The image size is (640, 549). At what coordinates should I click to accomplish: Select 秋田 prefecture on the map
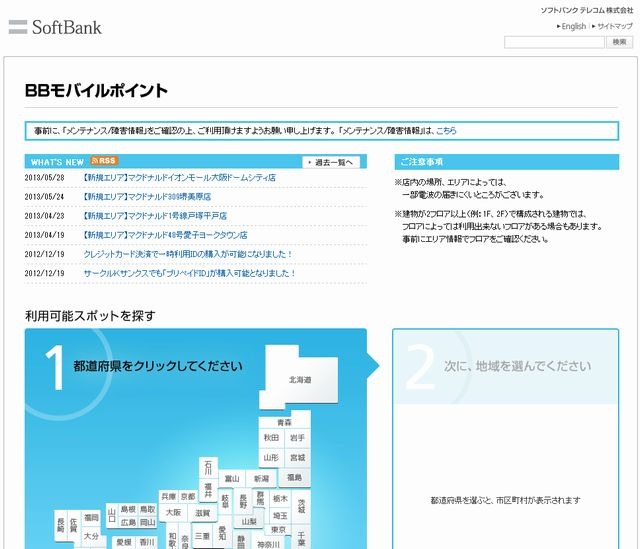pos(271,438)
